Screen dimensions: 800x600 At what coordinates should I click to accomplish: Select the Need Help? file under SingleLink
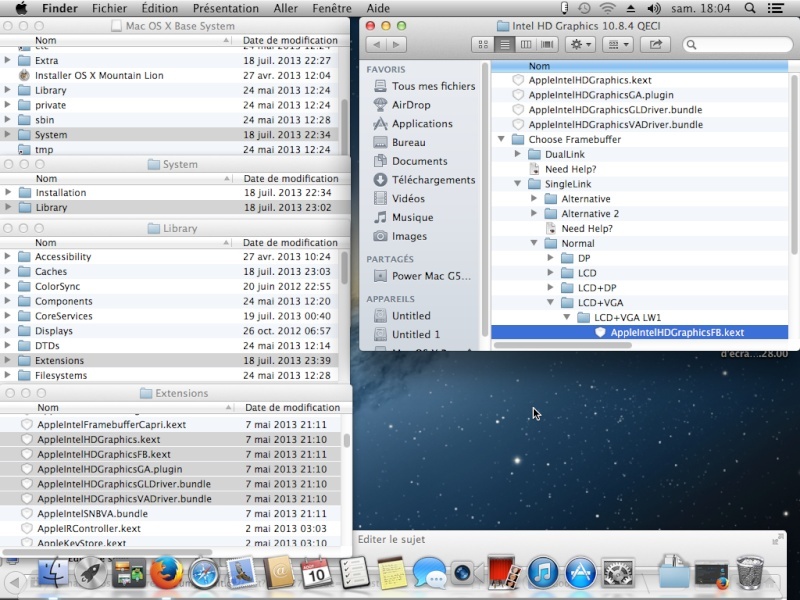pos(640,229)
